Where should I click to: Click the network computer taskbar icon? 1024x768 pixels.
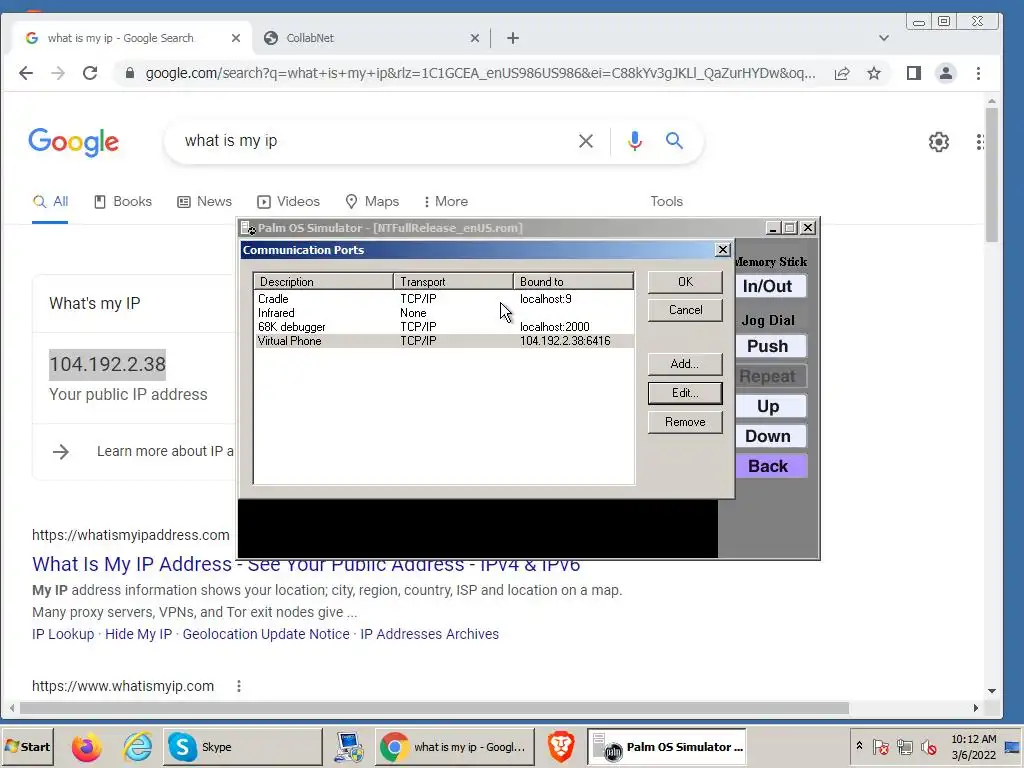pos(349,746)
